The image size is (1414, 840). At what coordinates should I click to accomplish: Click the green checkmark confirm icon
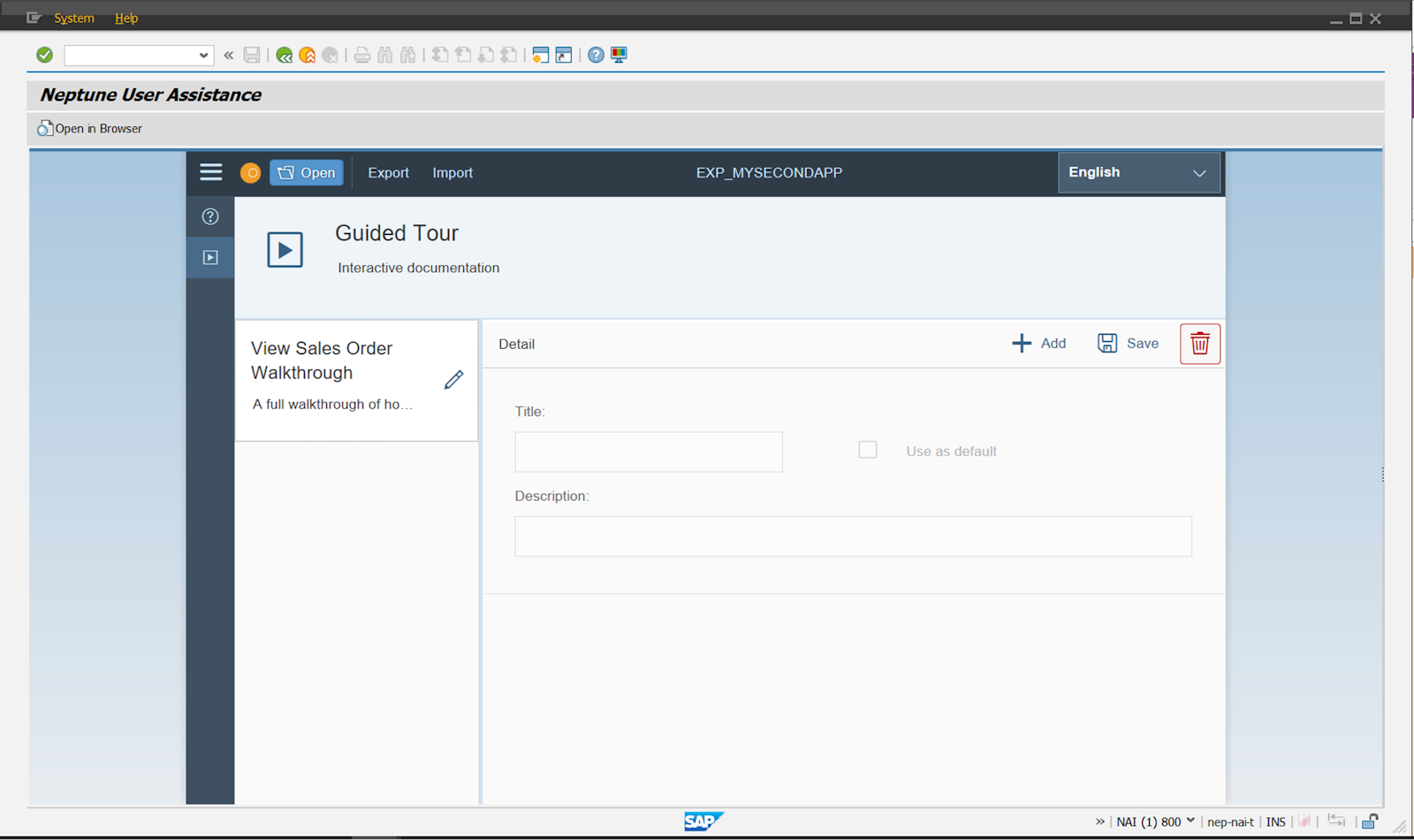(x=44, y=55)
